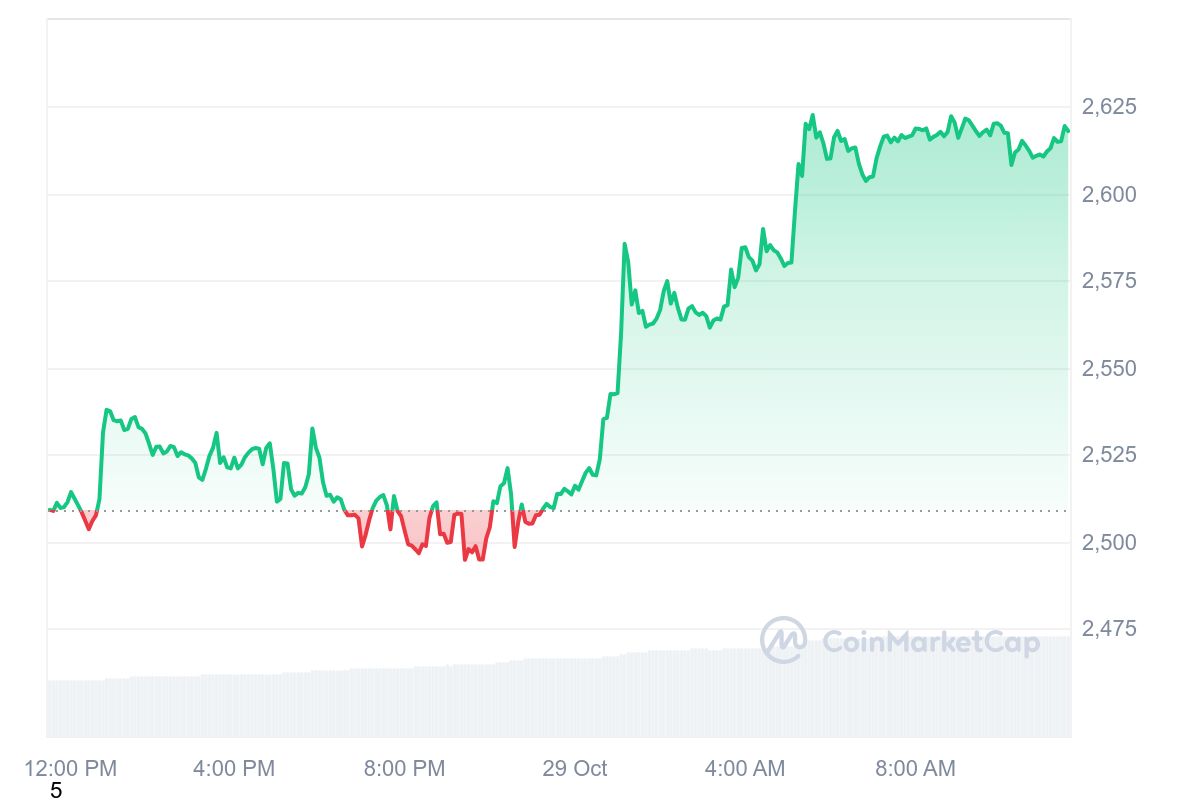Click the 2,475 price axis label

[x=1109, y=629]
